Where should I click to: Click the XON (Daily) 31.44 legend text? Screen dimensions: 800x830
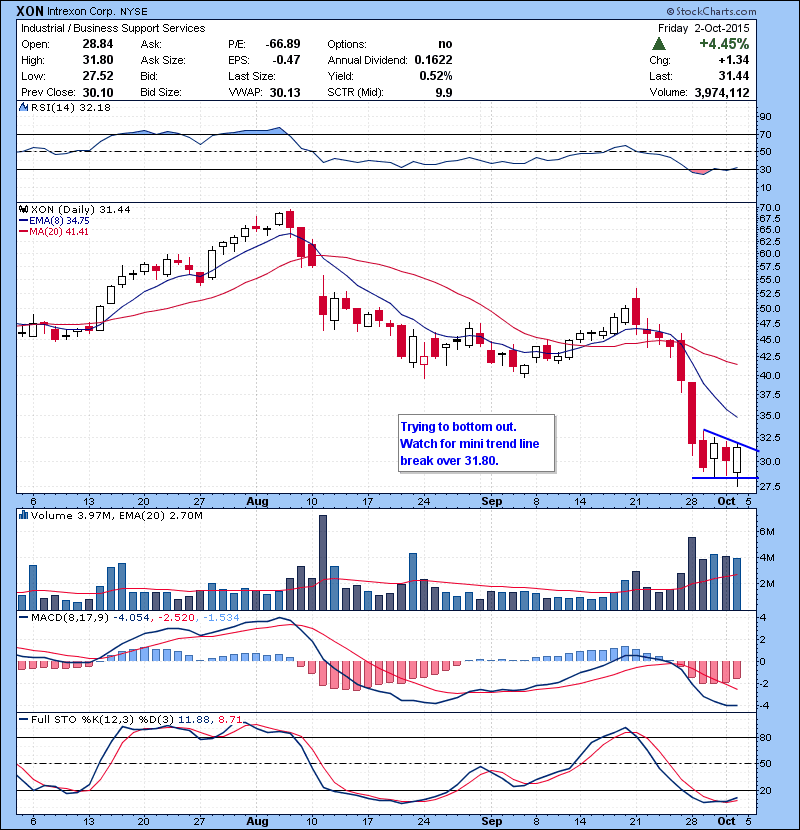[x=80, y=210]
